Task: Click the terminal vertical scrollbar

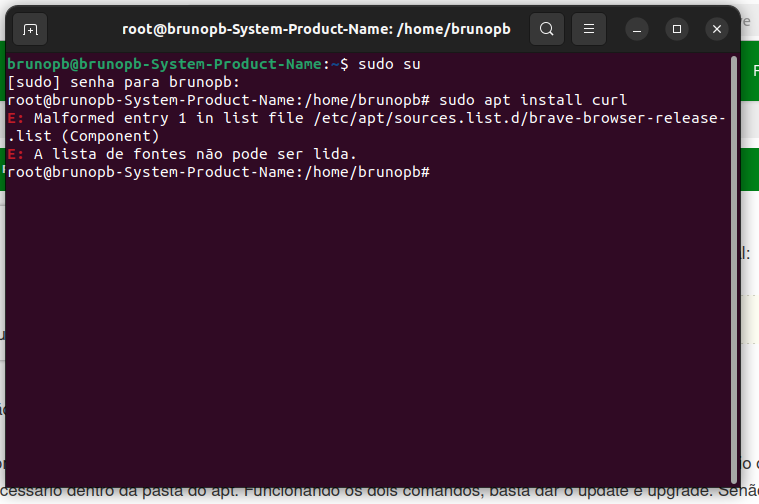Action: point(734,269)
